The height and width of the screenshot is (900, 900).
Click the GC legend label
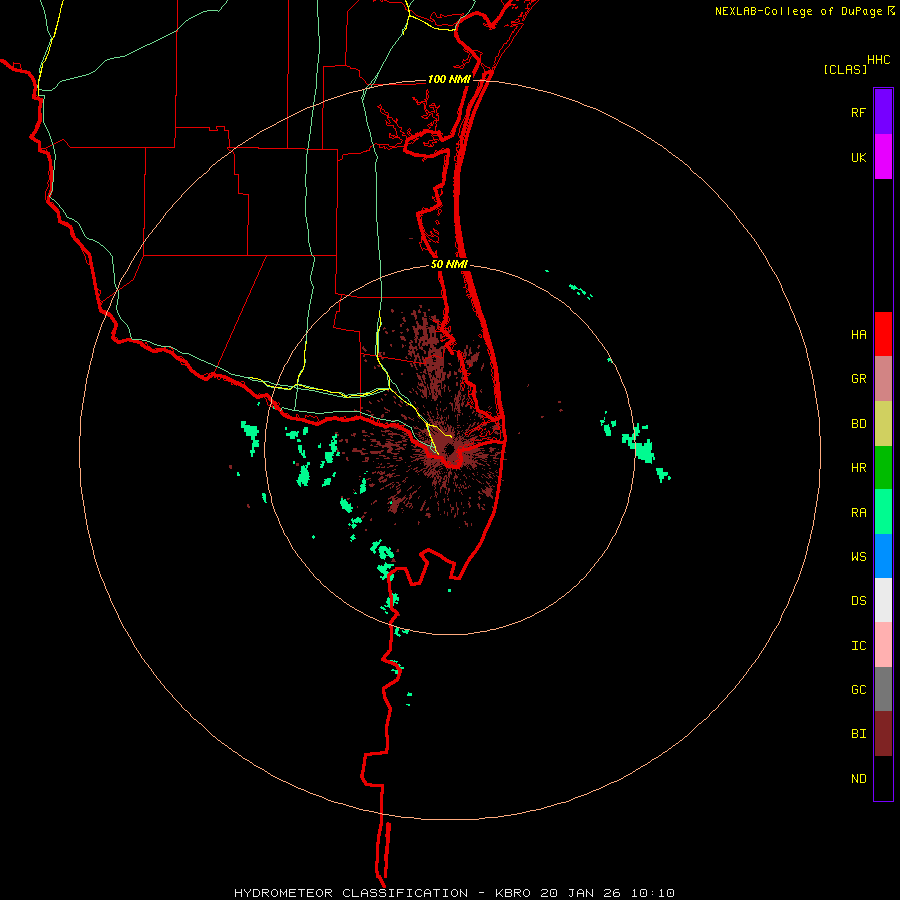click(x=858, y=690)
